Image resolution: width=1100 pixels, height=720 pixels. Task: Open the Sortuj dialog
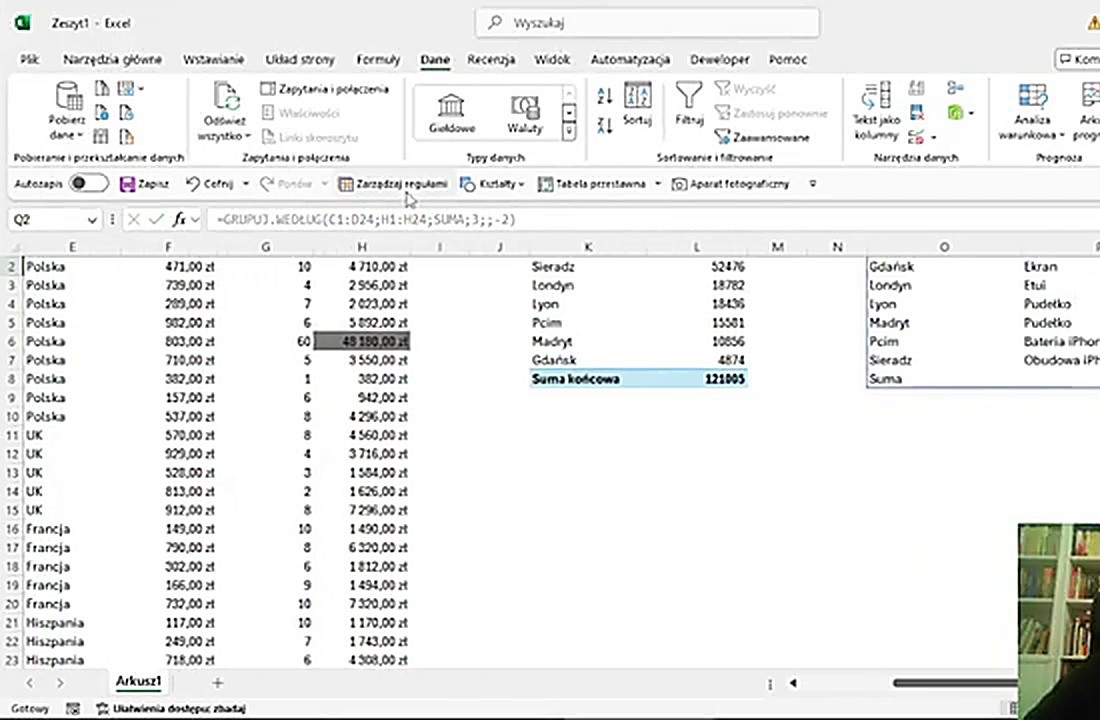click(637, 104)
